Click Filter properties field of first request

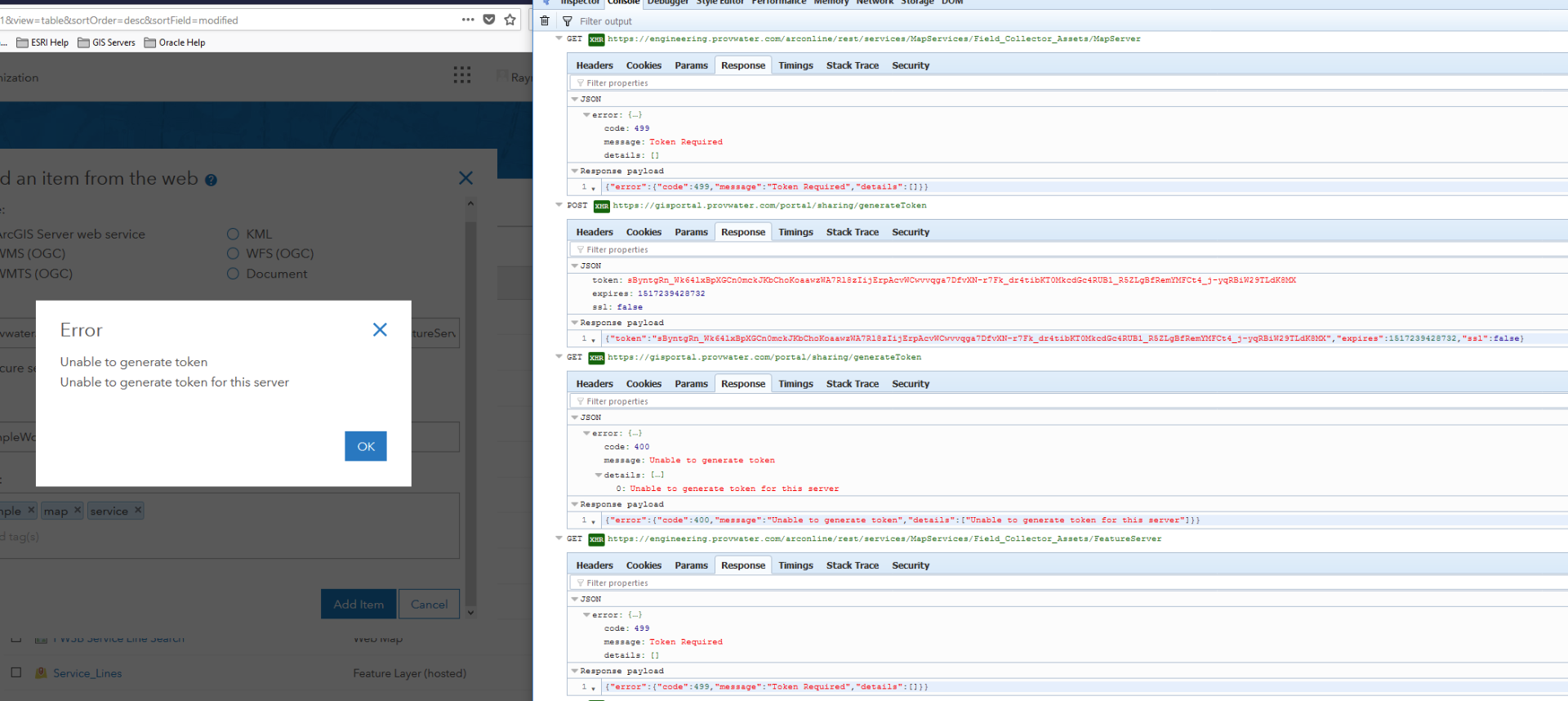click(x=1068, y=83)
